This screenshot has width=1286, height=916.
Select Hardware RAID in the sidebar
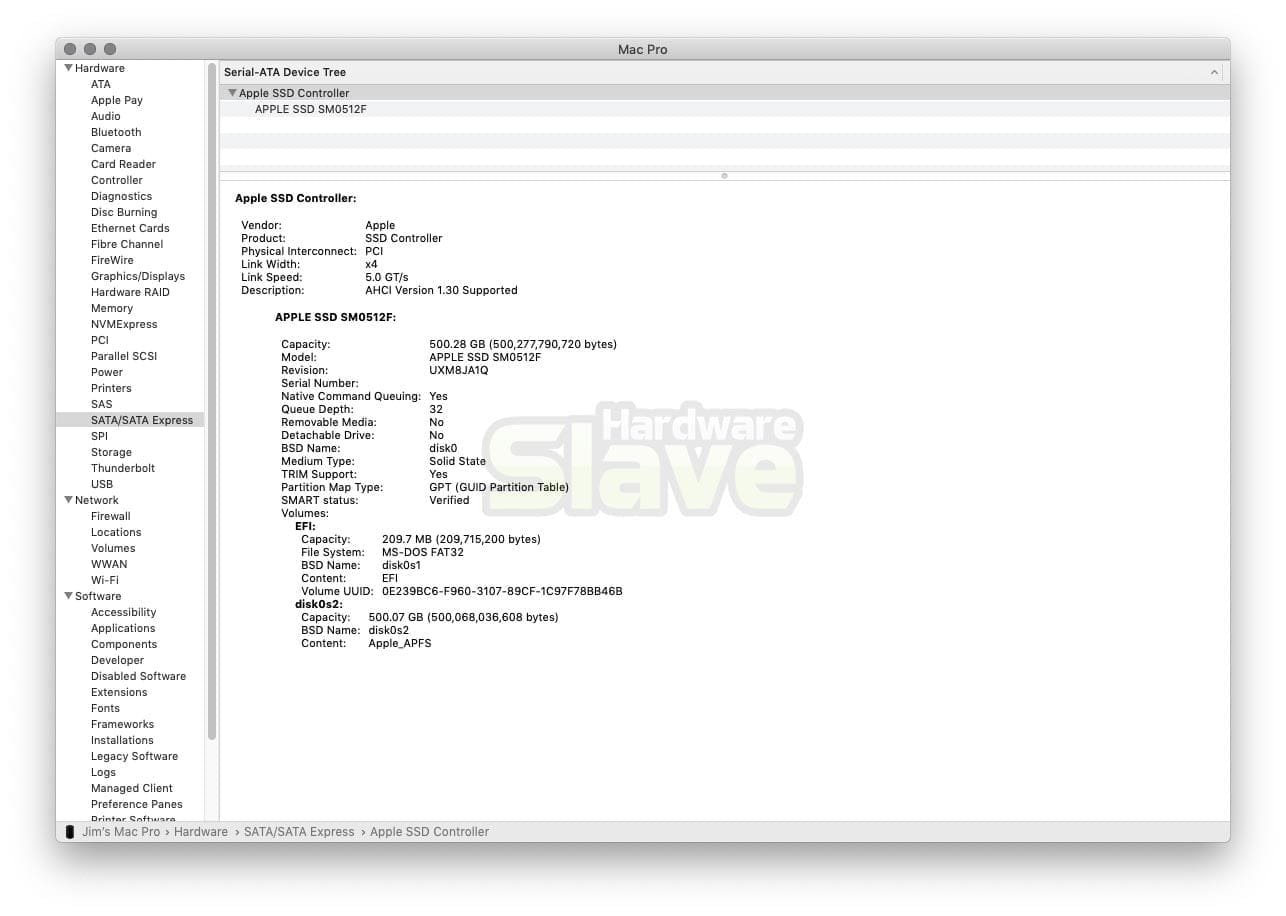(130, 292)
